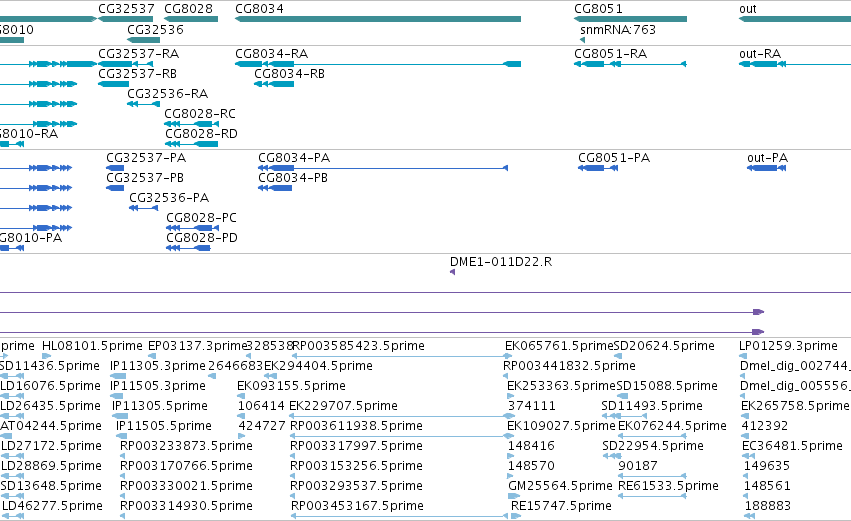Select EST RP003317997.5prime
The image size is (851, 521).
(357, 447)
